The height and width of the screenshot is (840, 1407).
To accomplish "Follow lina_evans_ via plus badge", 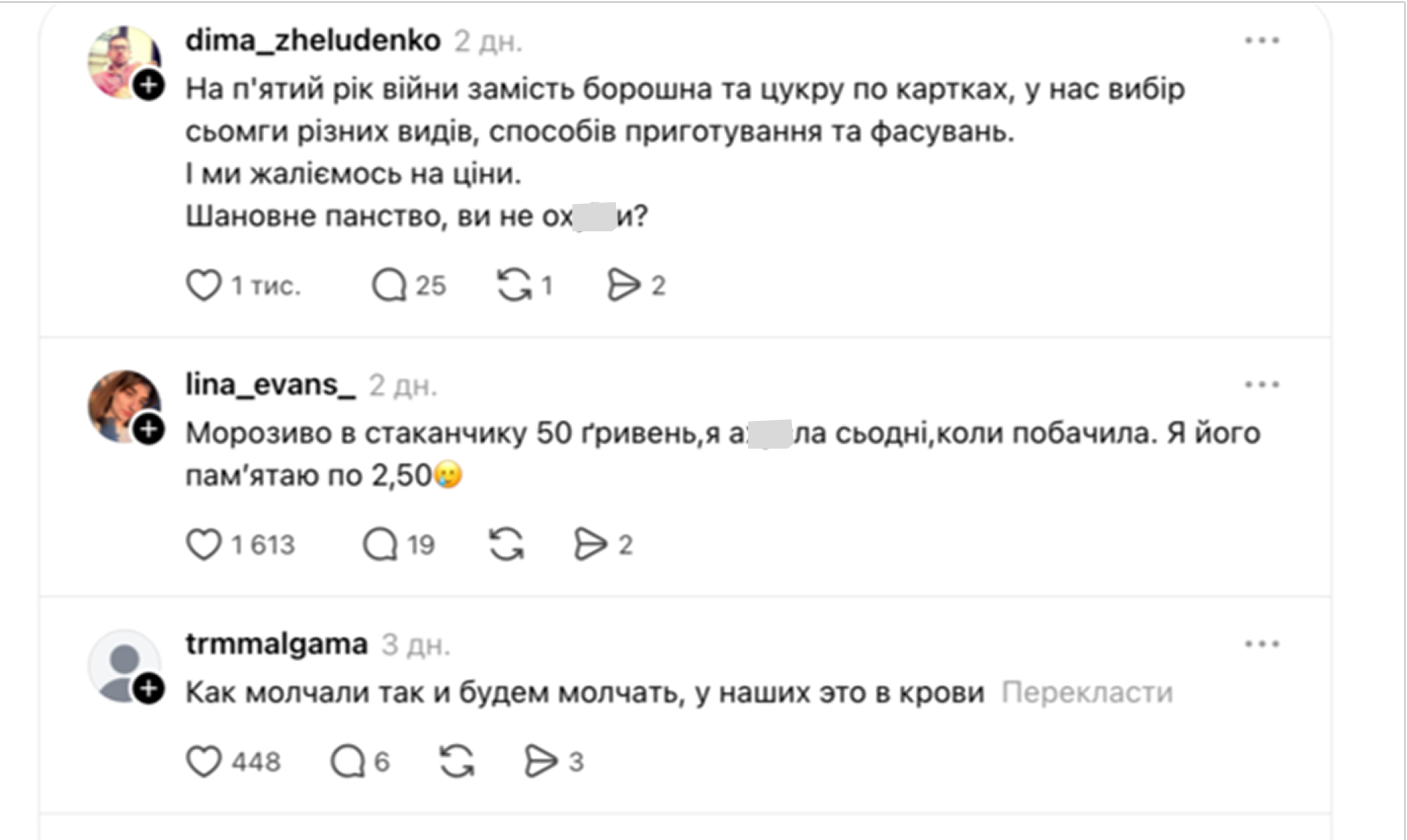I will [149, 430].
